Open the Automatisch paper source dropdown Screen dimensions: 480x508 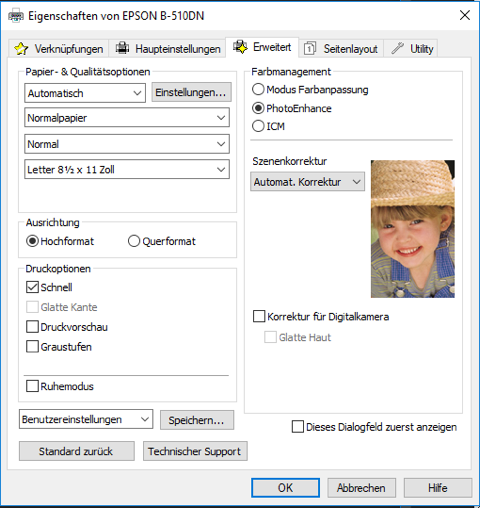coord(85,93)
